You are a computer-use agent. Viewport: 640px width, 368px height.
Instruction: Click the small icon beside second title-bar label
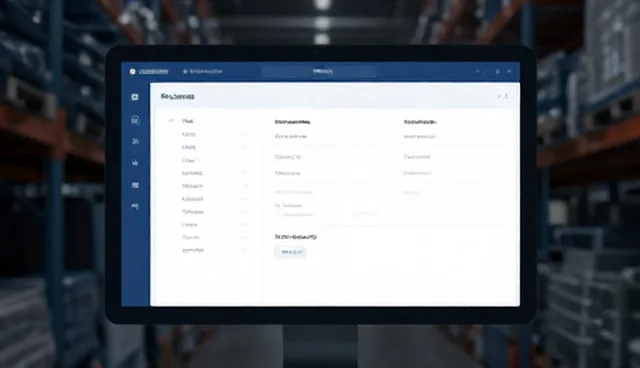point(185,71)
